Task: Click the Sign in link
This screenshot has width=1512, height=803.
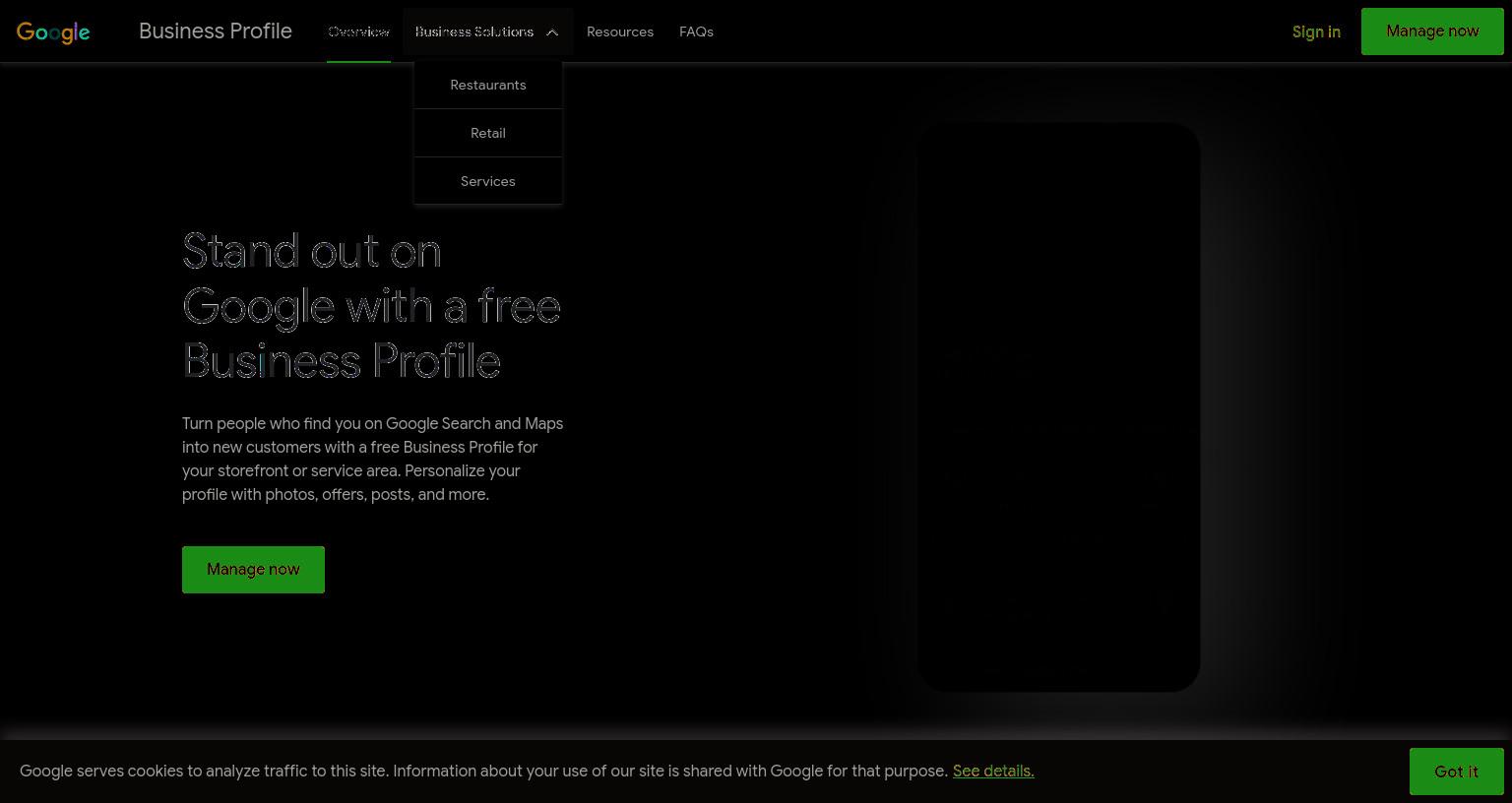Action: pyautogui.click(x=1316, y=31)
